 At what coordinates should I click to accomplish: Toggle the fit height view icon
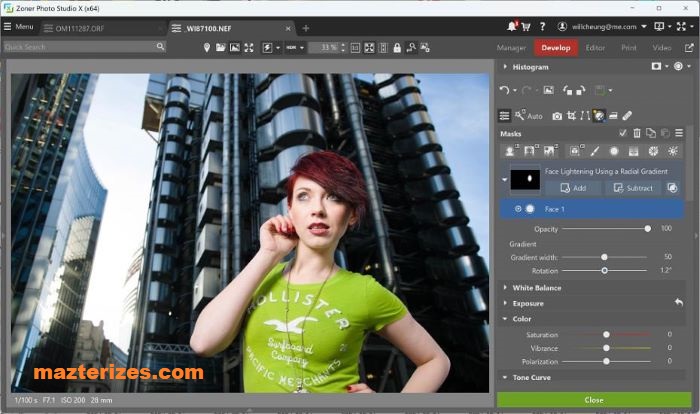click(383, 48)
